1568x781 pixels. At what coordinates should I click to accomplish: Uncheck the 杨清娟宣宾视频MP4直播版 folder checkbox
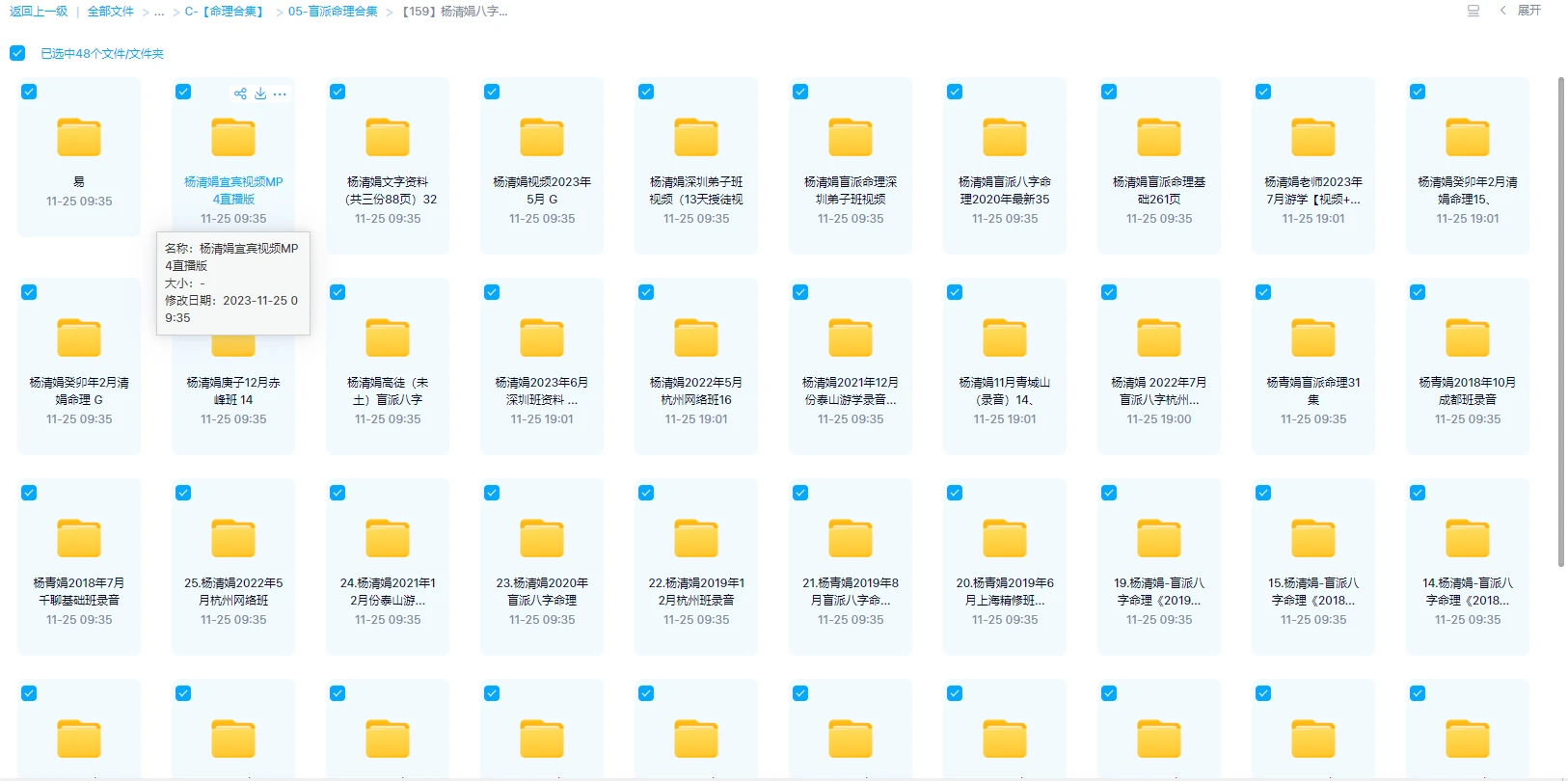(183, 92)
